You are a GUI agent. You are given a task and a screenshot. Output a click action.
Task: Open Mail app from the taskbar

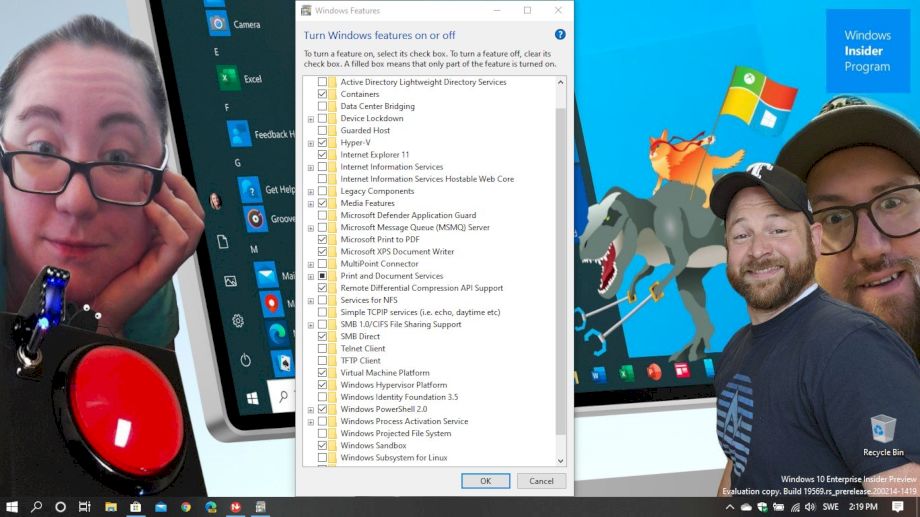point(161,506)
